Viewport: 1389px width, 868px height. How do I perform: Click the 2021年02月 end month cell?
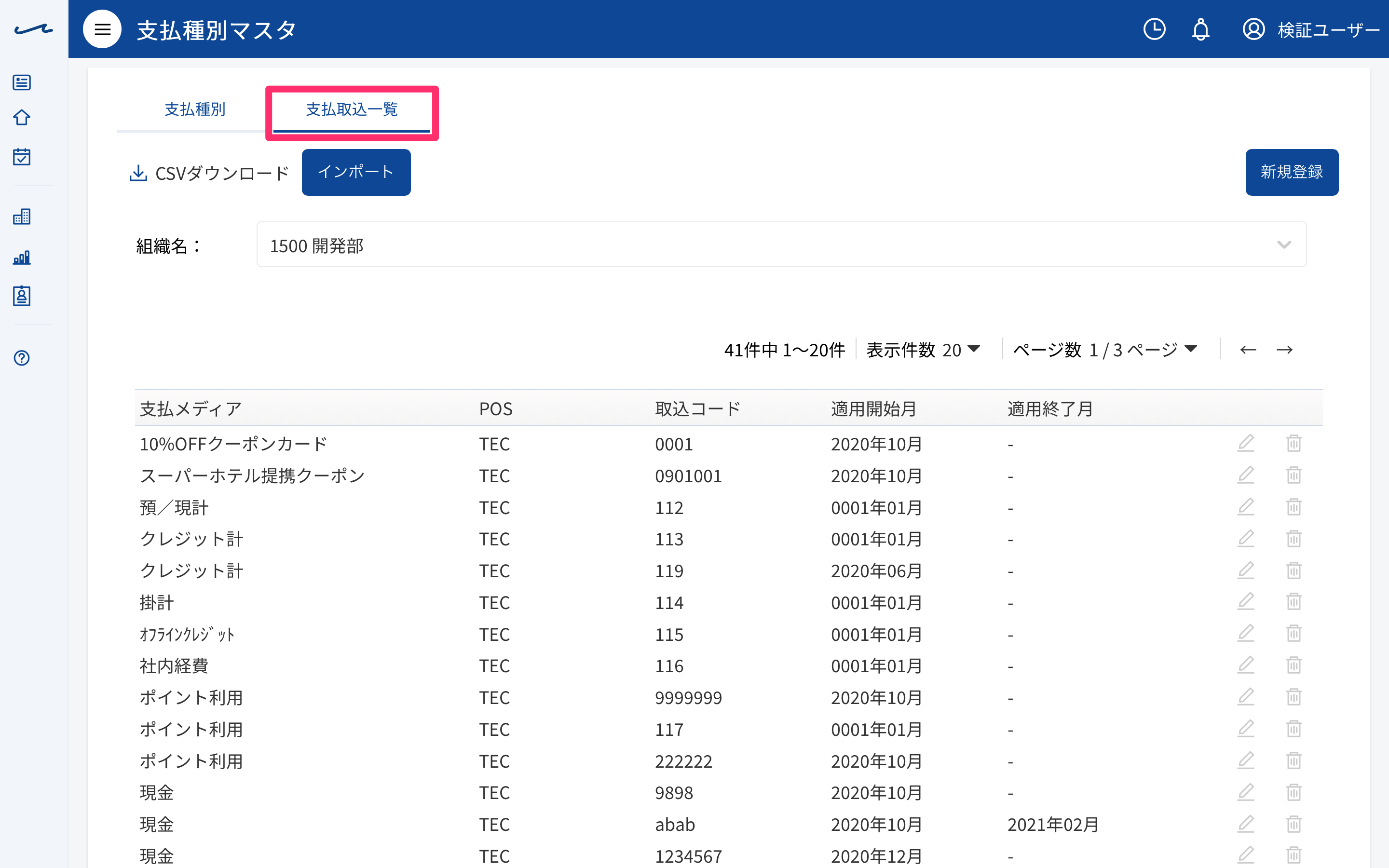click(1053, 825)
